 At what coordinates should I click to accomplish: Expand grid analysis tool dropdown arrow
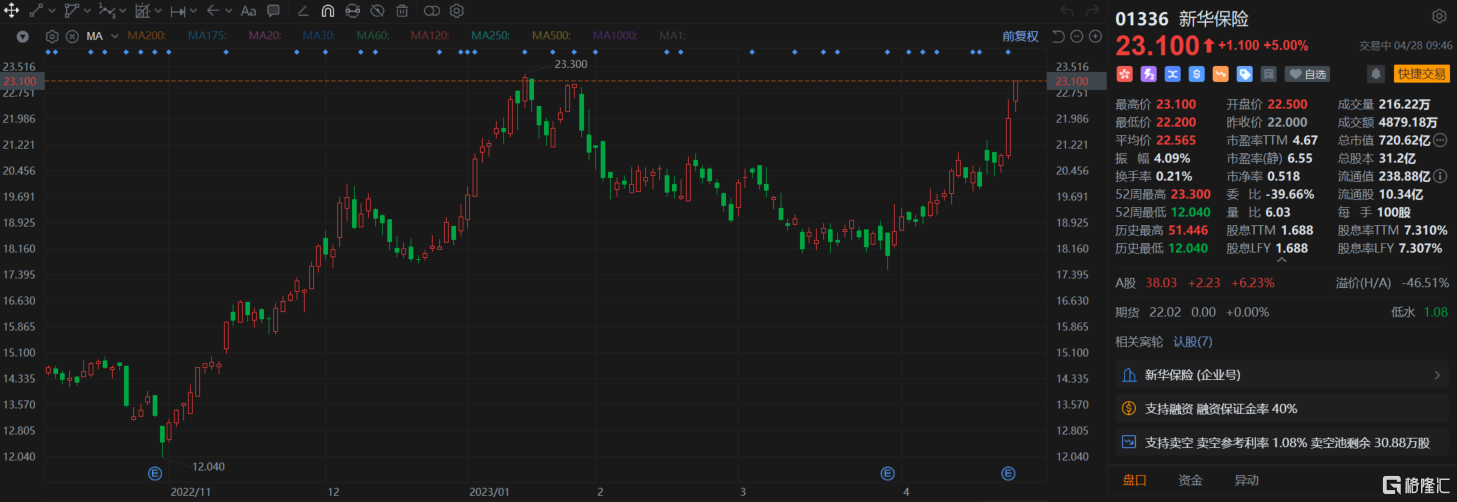tap(158, 11)
